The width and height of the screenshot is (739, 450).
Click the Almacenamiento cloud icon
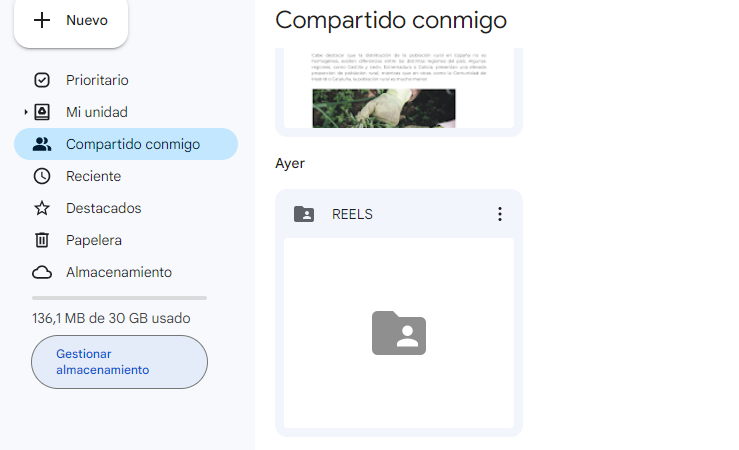pos(42,272)
